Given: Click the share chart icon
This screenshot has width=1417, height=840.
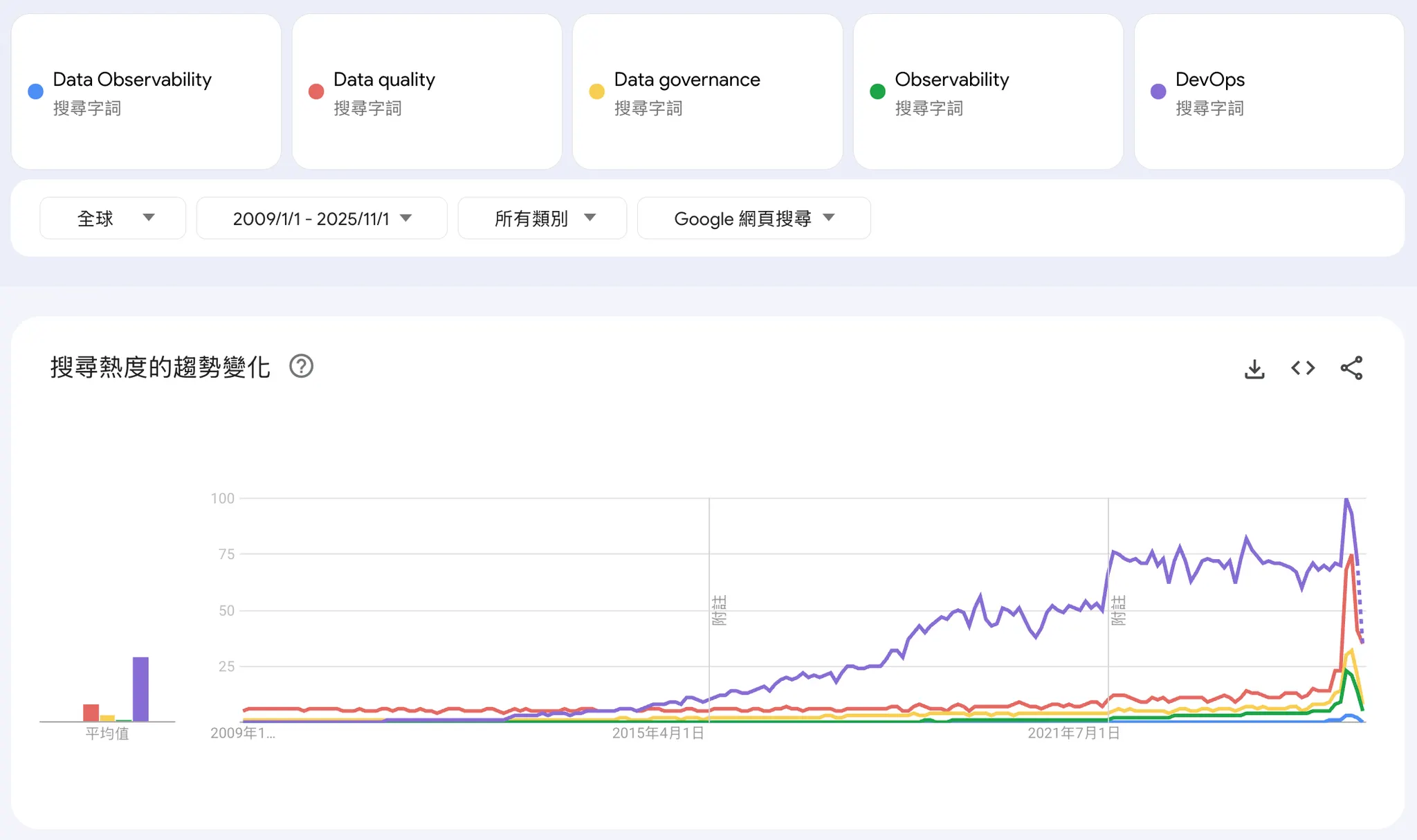Looking at the screenshot, I should (1351, 368).
